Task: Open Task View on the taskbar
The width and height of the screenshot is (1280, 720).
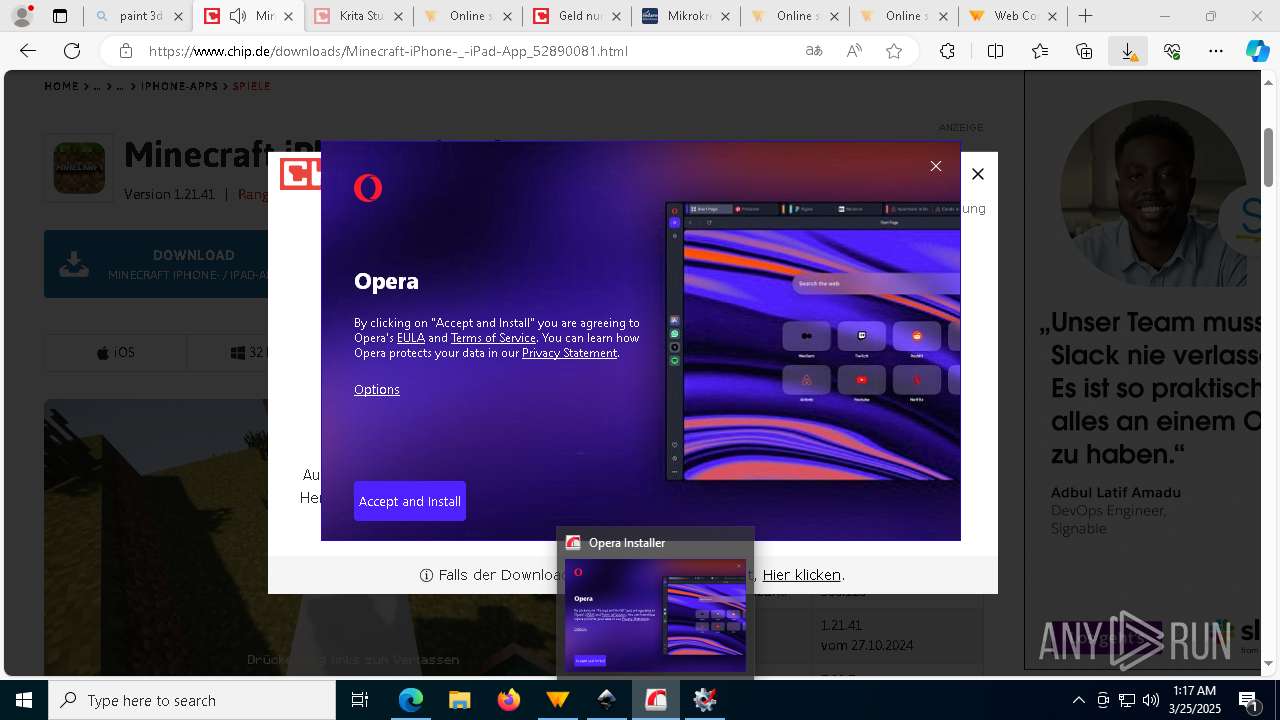Action: 360,700
